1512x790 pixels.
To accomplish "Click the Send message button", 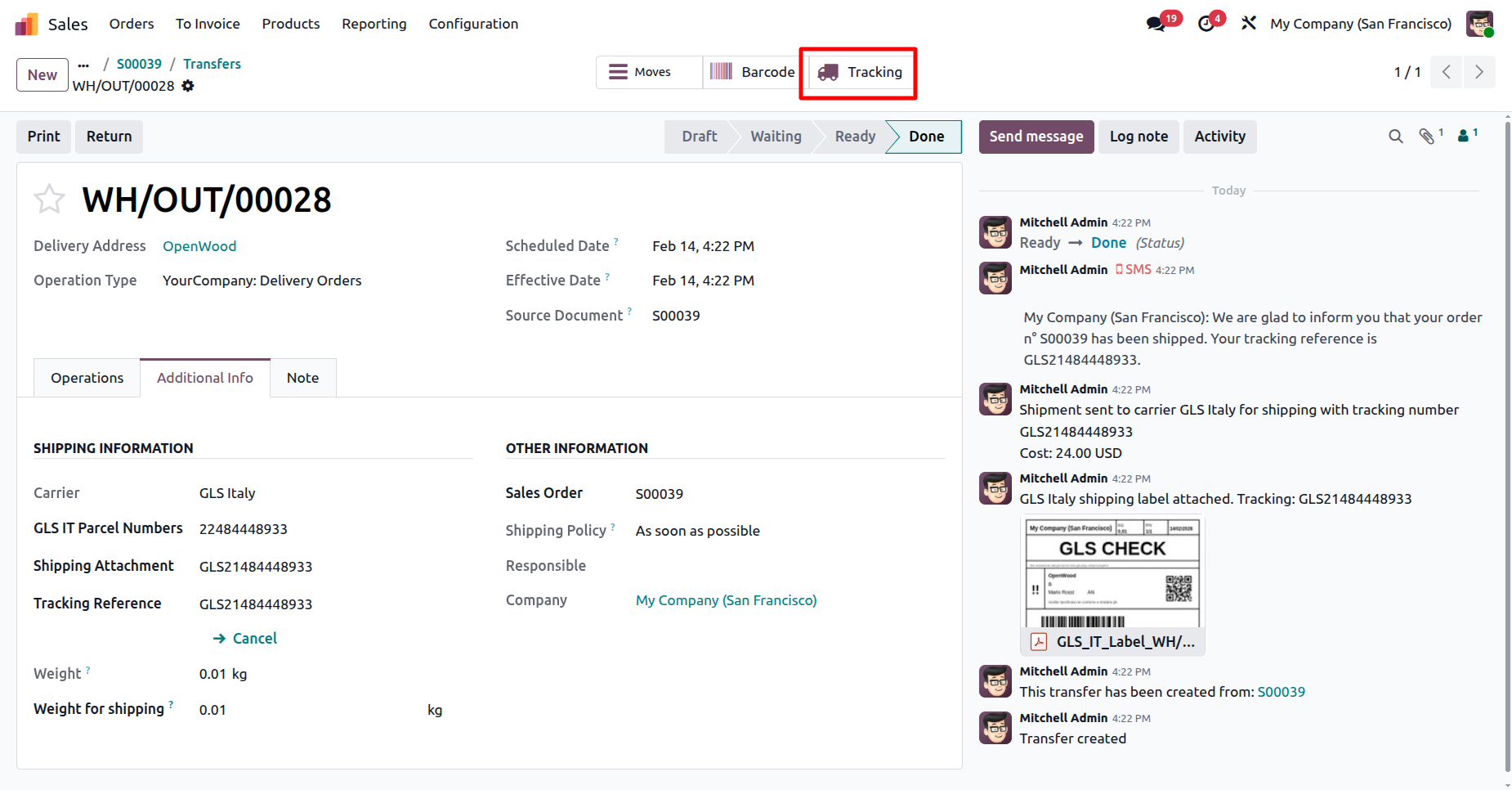I will pos(1036,137).
